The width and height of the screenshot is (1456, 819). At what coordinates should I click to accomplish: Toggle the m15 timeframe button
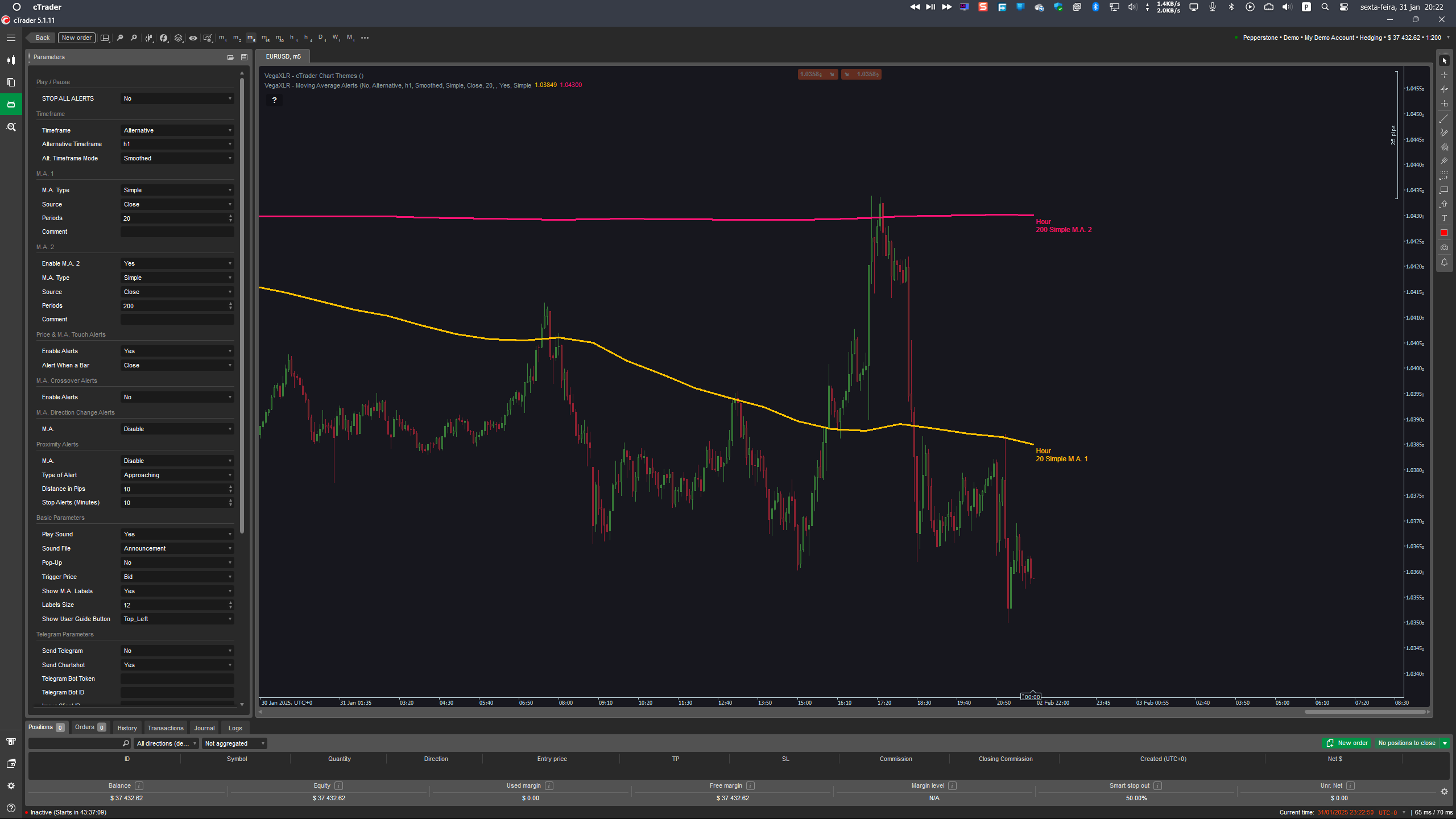(x=265, y=38)
